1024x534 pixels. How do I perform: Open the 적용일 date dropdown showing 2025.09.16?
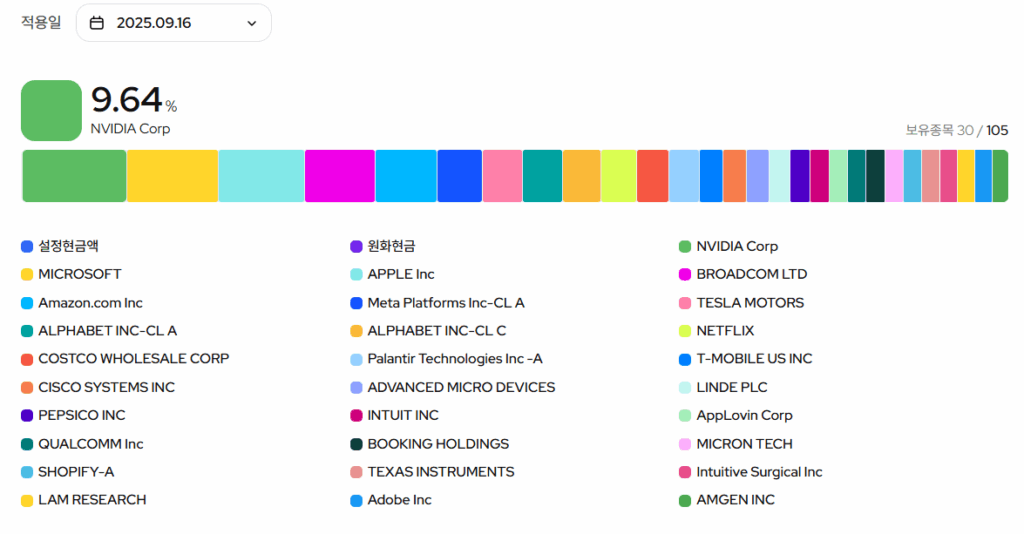coord(174,23)
